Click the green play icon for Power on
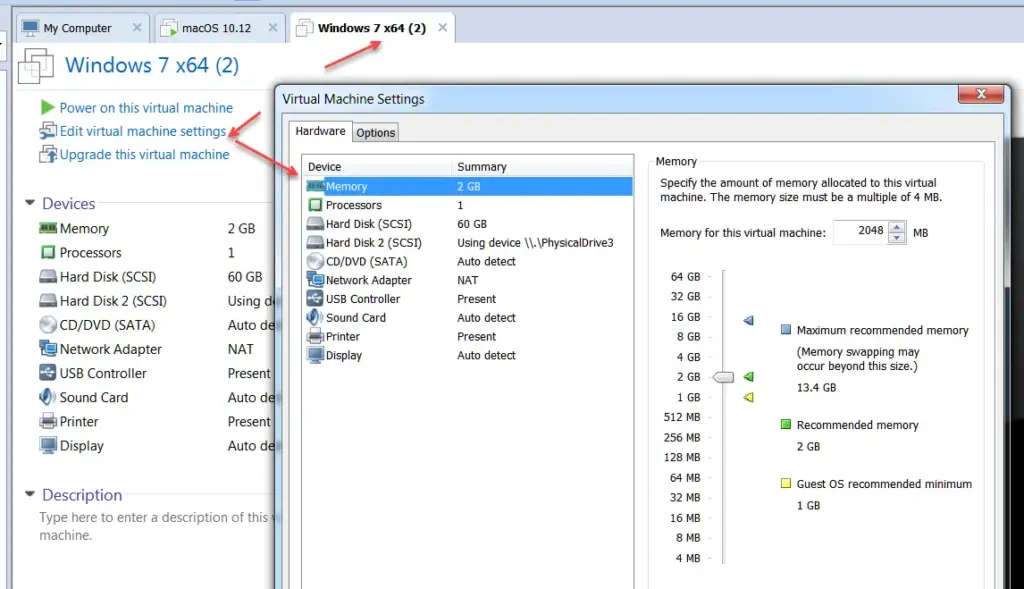 point(48,107)
